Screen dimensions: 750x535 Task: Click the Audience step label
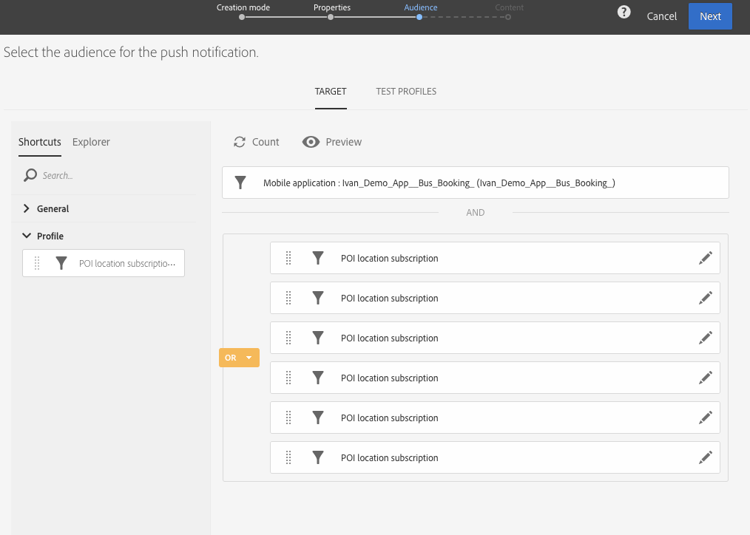click(420, 7)
